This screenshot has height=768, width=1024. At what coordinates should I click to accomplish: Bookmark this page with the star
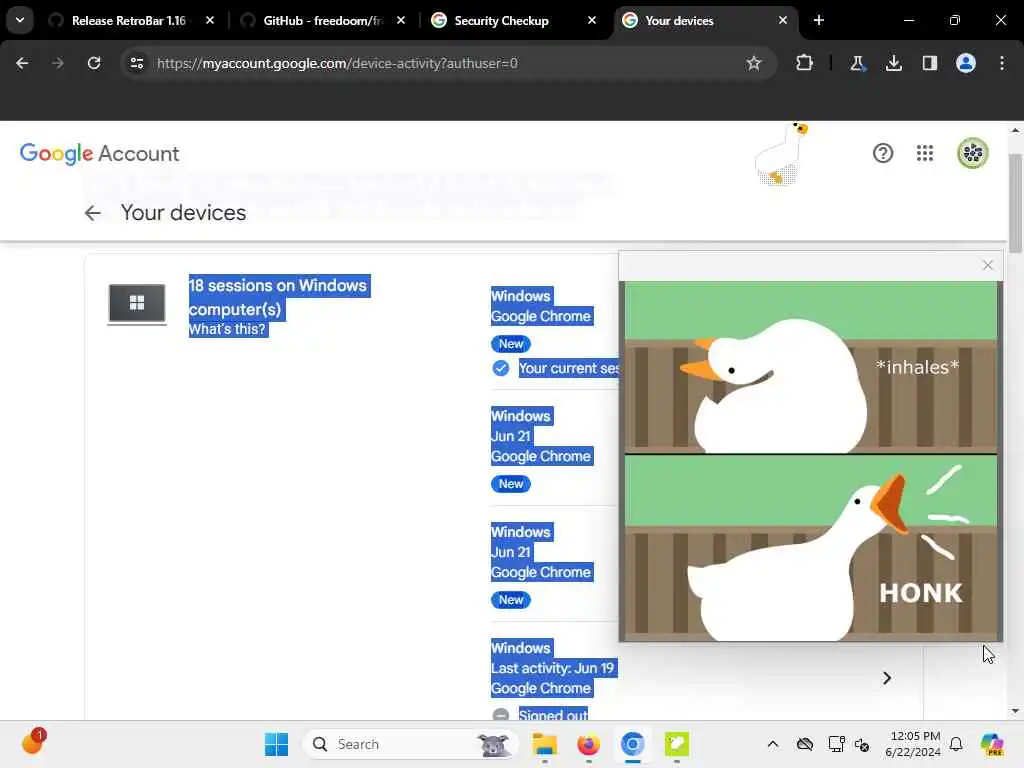point(754,63)
